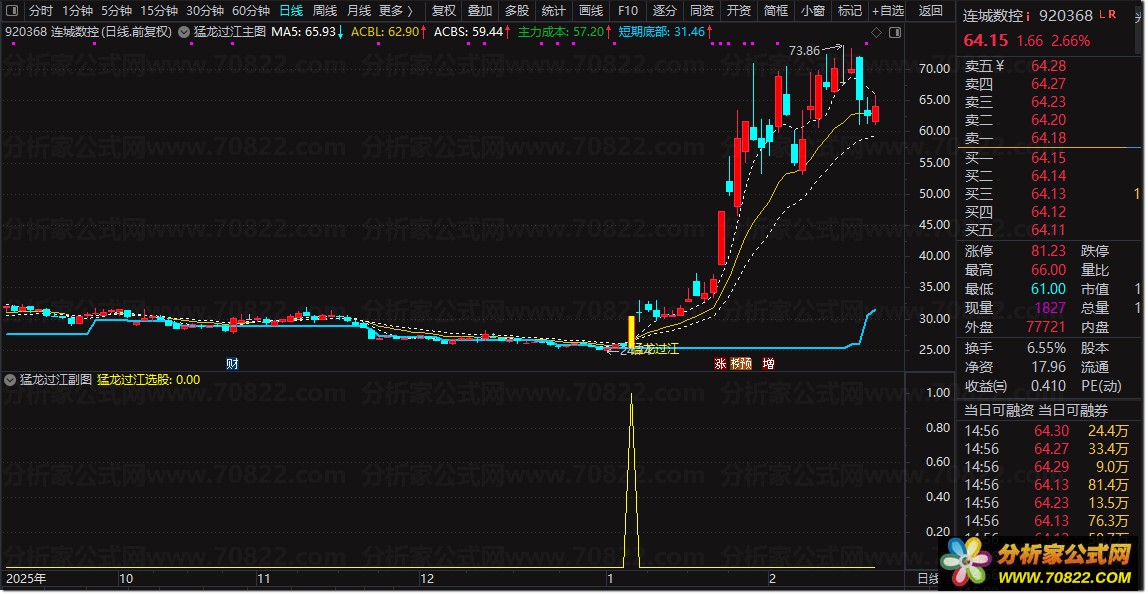Select the 30分钟 period
Screen dimensions: 1148x594
pyautogui.click(x=205, y=11)
